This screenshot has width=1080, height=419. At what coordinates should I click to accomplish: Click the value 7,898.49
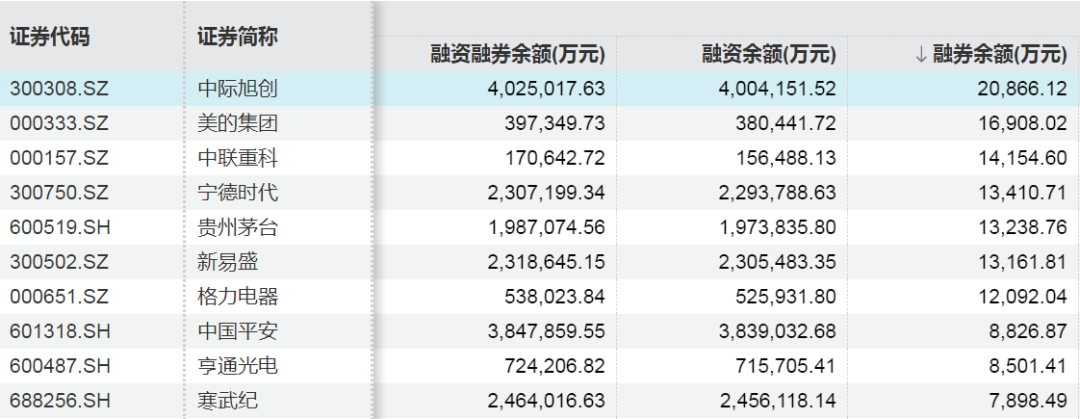pyautogui.click(x=1027, y=401)
